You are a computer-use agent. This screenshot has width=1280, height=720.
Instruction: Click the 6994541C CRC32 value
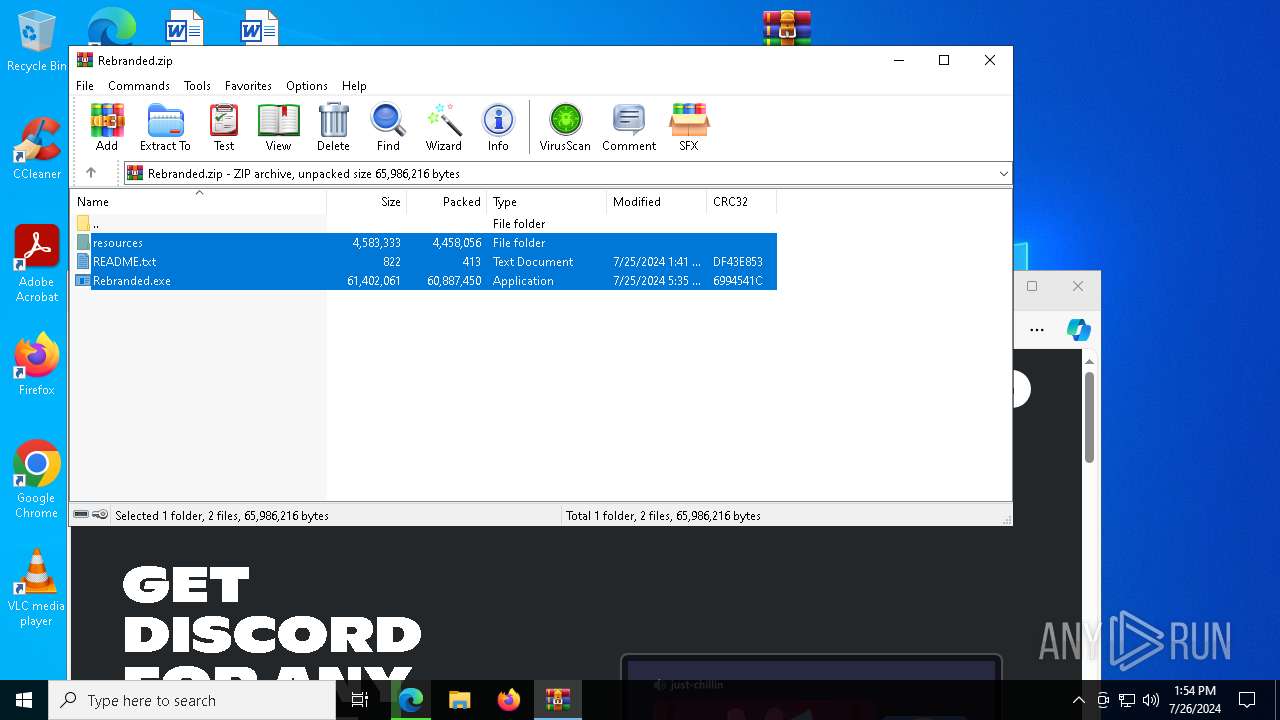[x=738, y=281]
